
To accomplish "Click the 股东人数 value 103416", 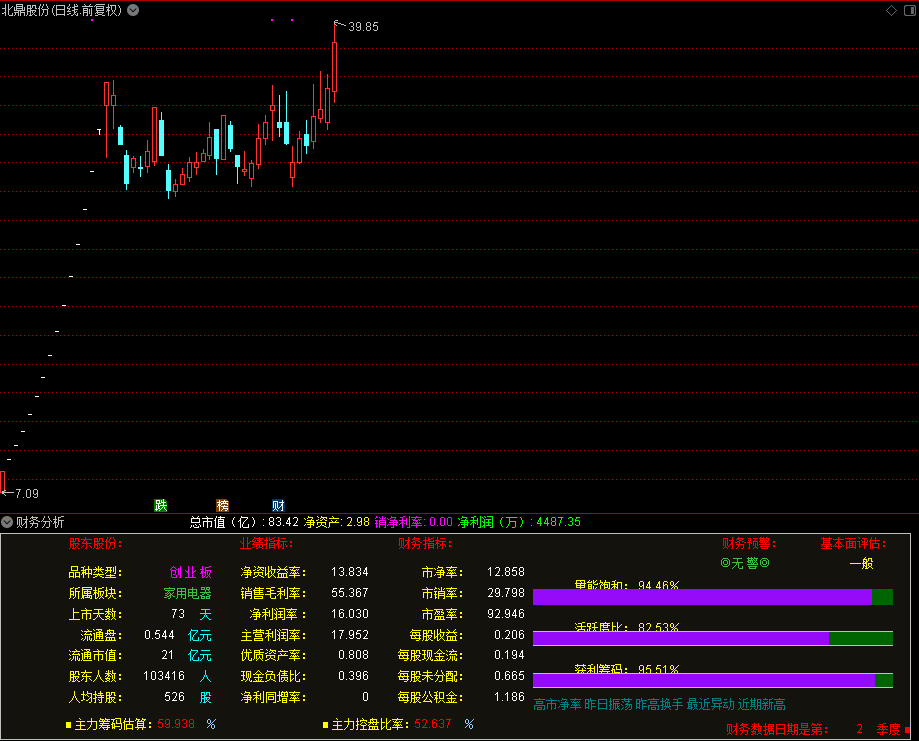I will [x=164, y=676].
